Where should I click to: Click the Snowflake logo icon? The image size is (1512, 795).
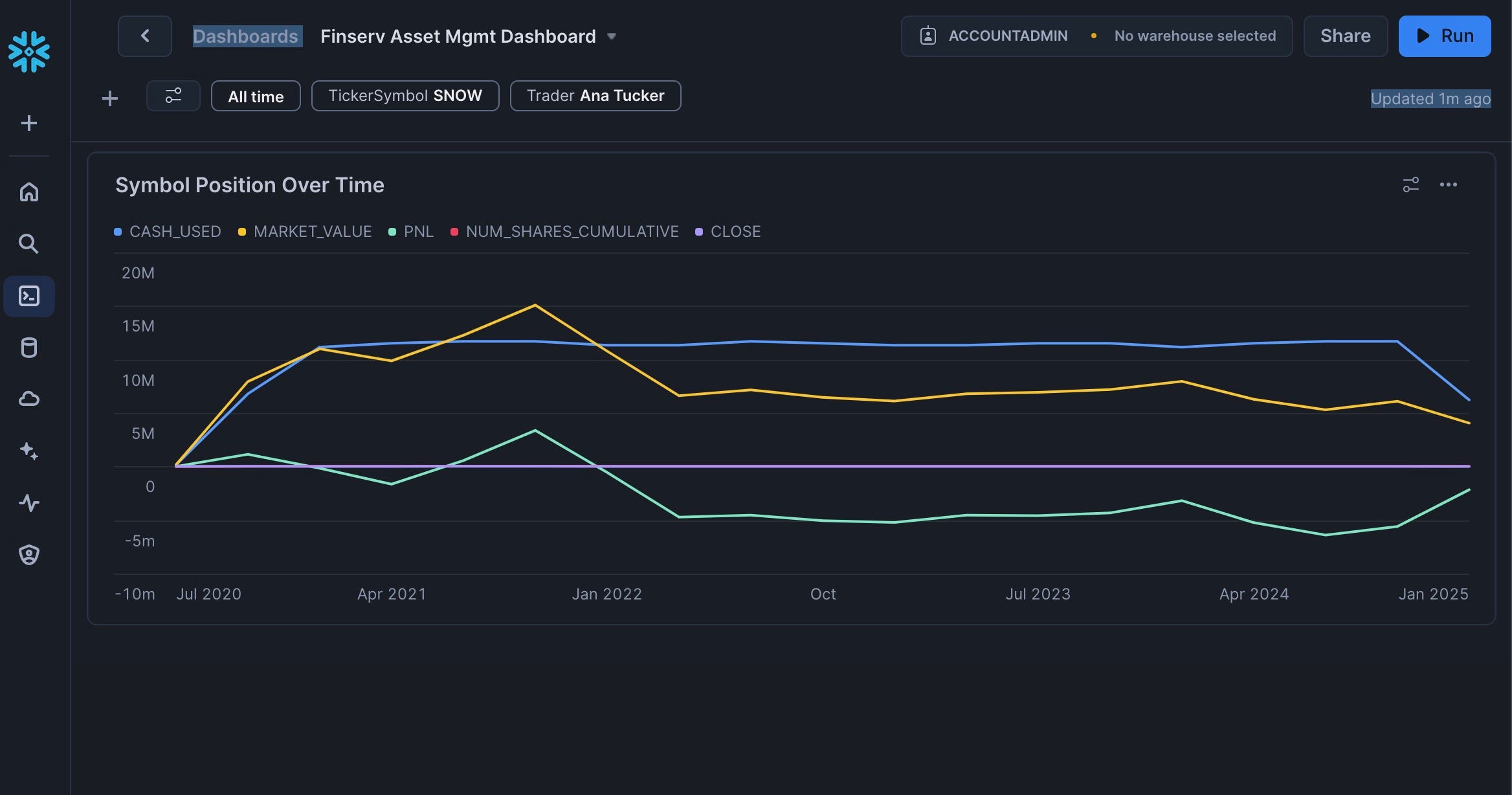(28, 51)
